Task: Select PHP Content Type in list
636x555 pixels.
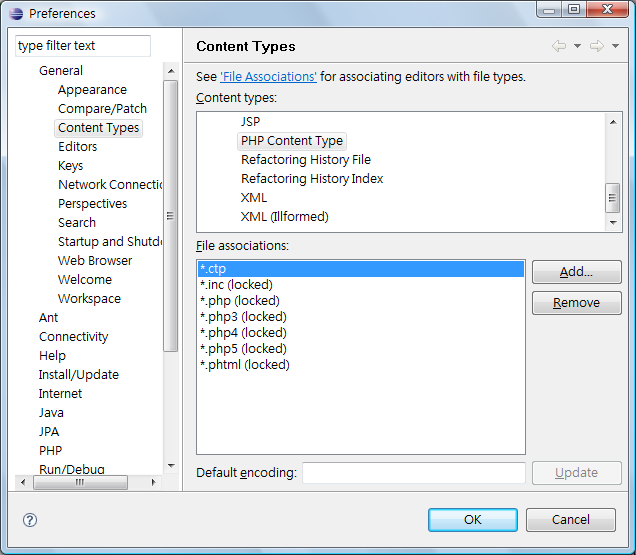Action: [x=291, y=141]
